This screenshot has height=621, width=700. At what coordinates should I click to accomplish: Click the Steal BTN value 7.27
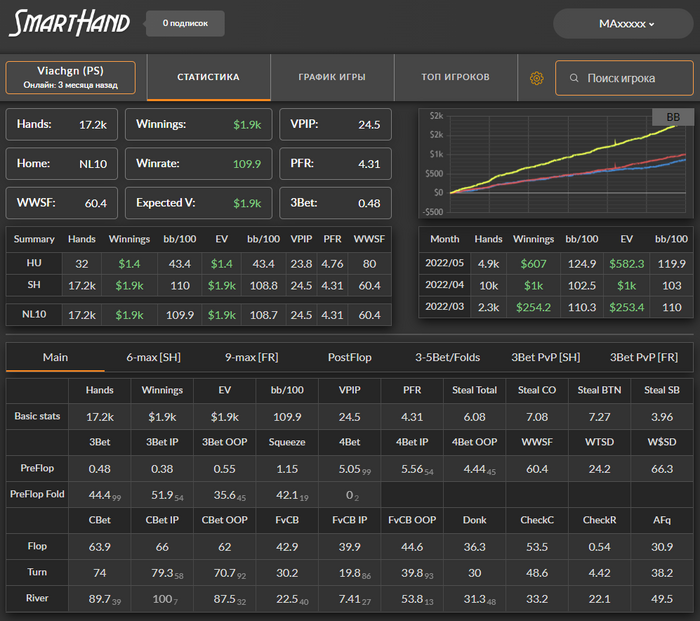(599, 417)
